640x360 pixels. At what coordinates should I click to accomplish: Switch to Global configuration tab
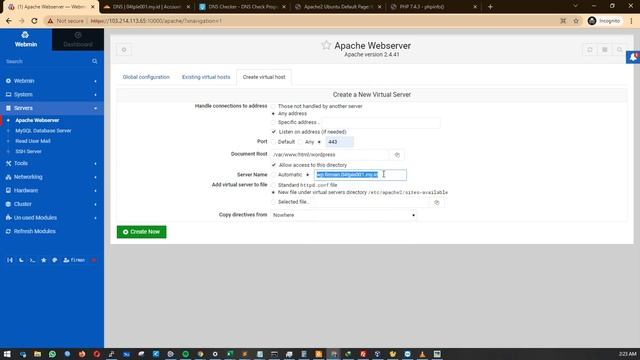pos(146,77)
